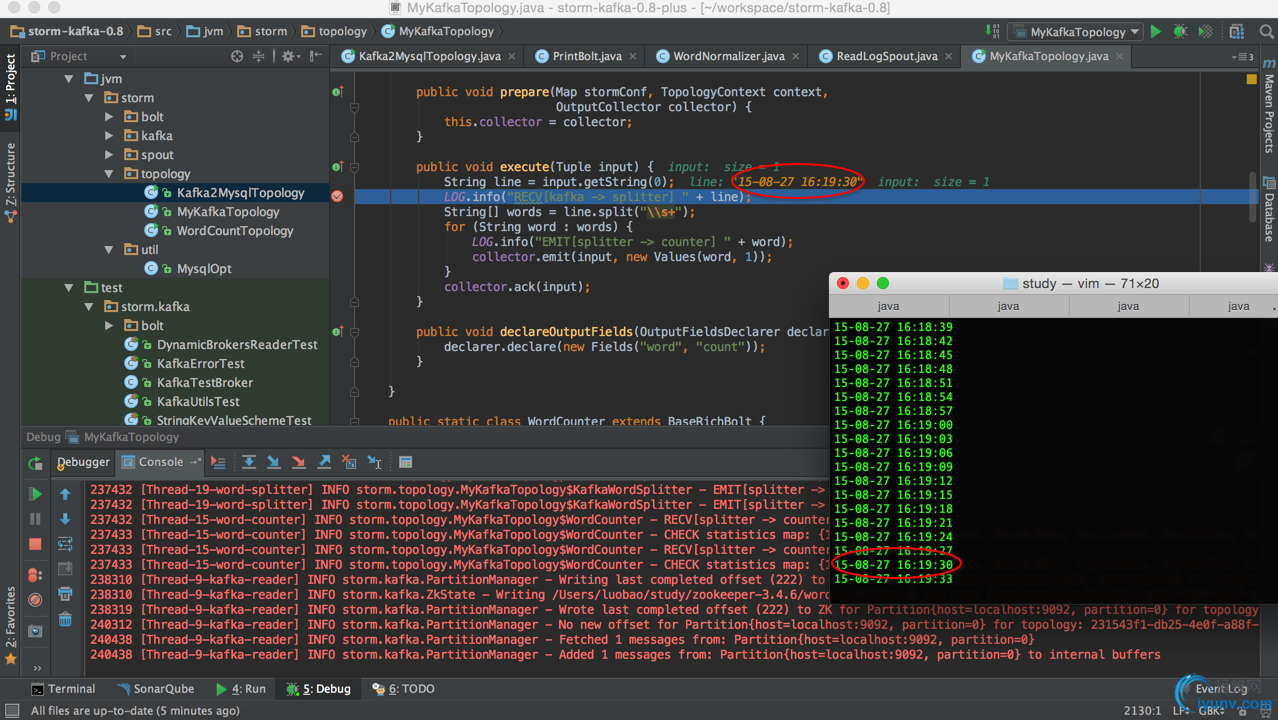Image resolution: width=1278 pixels, height=720 pixels.
Task: Stop the debug session with the red square
Action: tap(35, 544)
